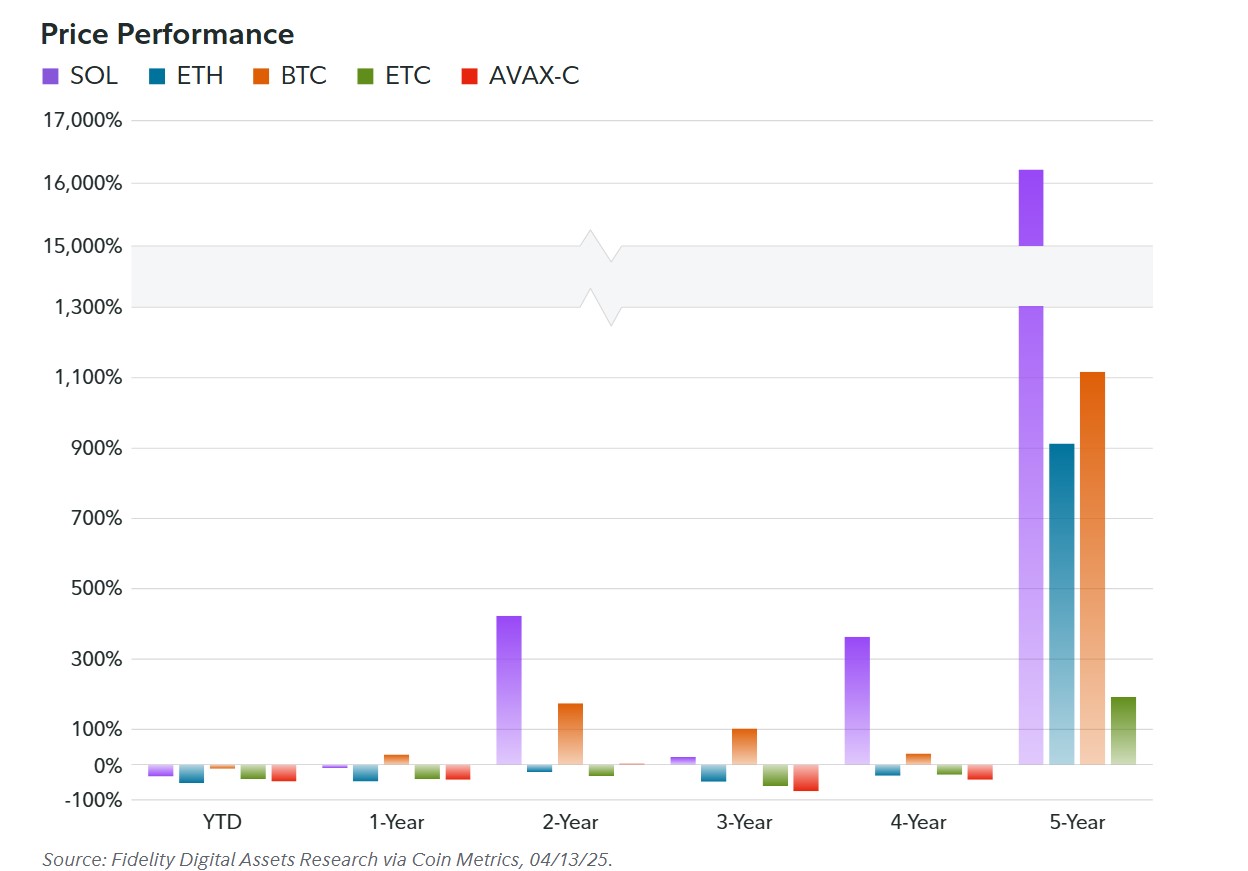The height and width of the screenshot is (871, 1248).
Task: Click the purple SOL legend swatch
Action: [x=50, y=76]
